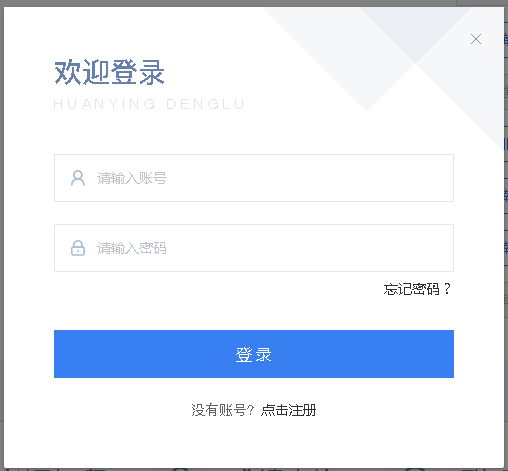Focus the 请输入账号 account input field
The height and width of the screenshot is (471, 508).
click(254, 178)
